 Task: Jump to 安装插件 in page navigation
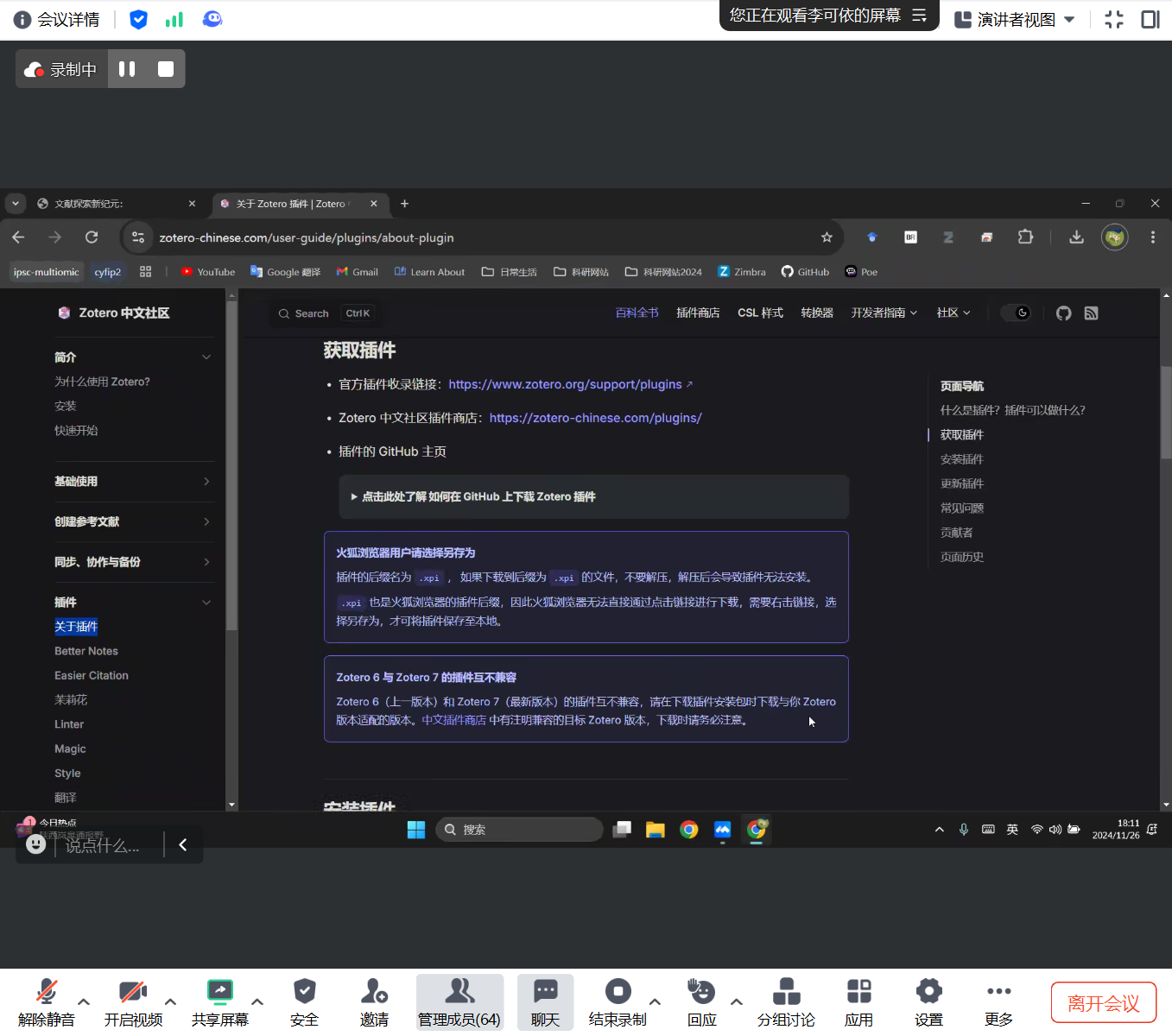[962, 459]
